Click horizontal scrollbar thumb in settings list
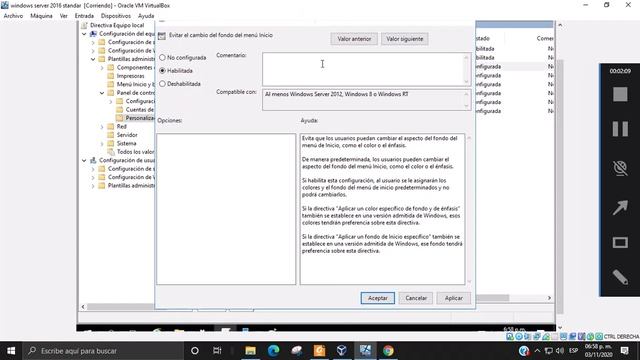 pyautogui.click(x=492, y=298)
